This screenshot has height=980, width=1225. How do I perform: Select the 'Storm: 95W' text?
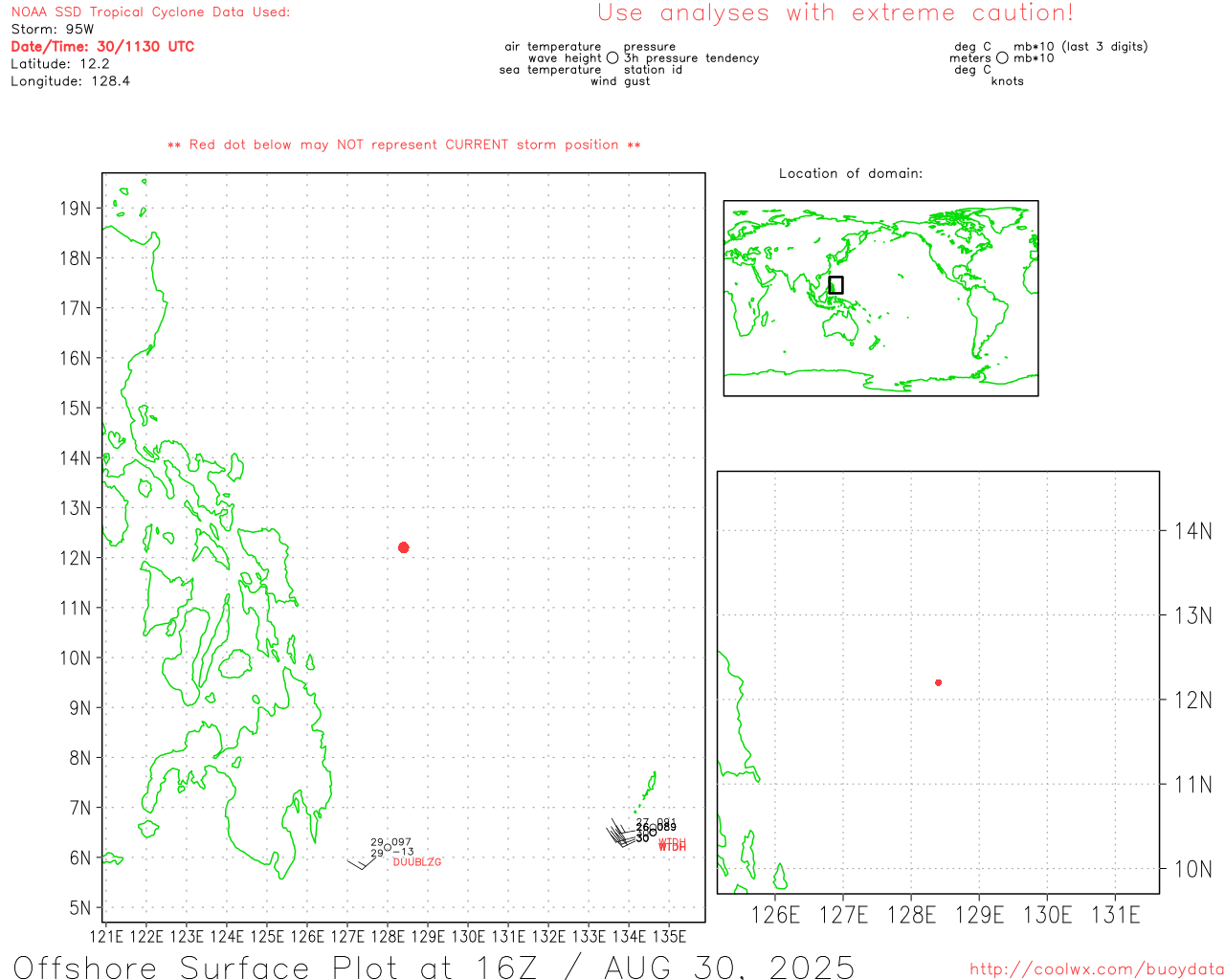point(53,30)
